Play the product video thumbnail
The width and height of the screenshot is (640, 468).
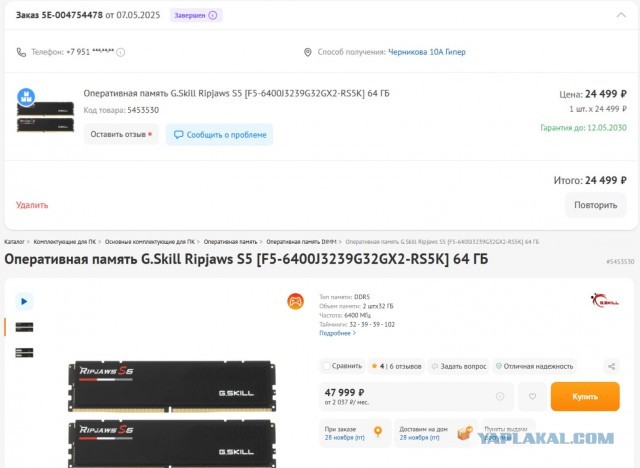24,302
